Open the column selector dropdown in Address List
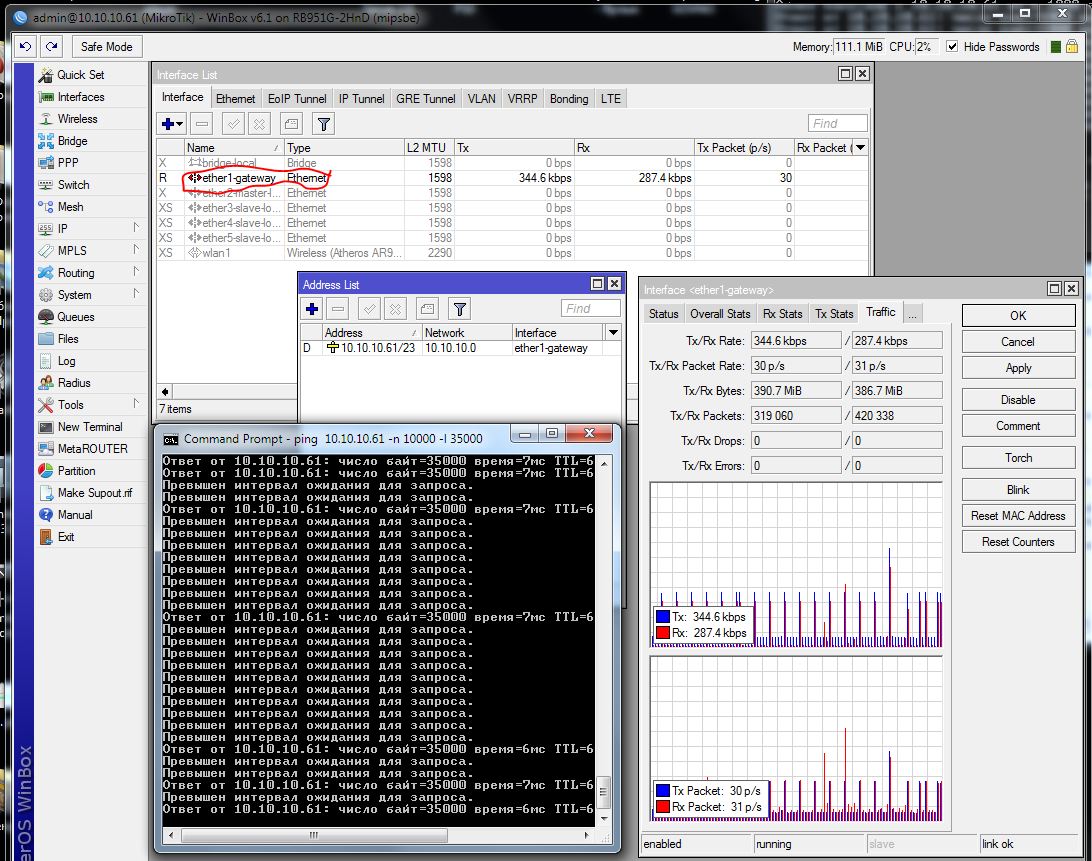The width and height of the screenshot is (1092, 861). (613, 332)
